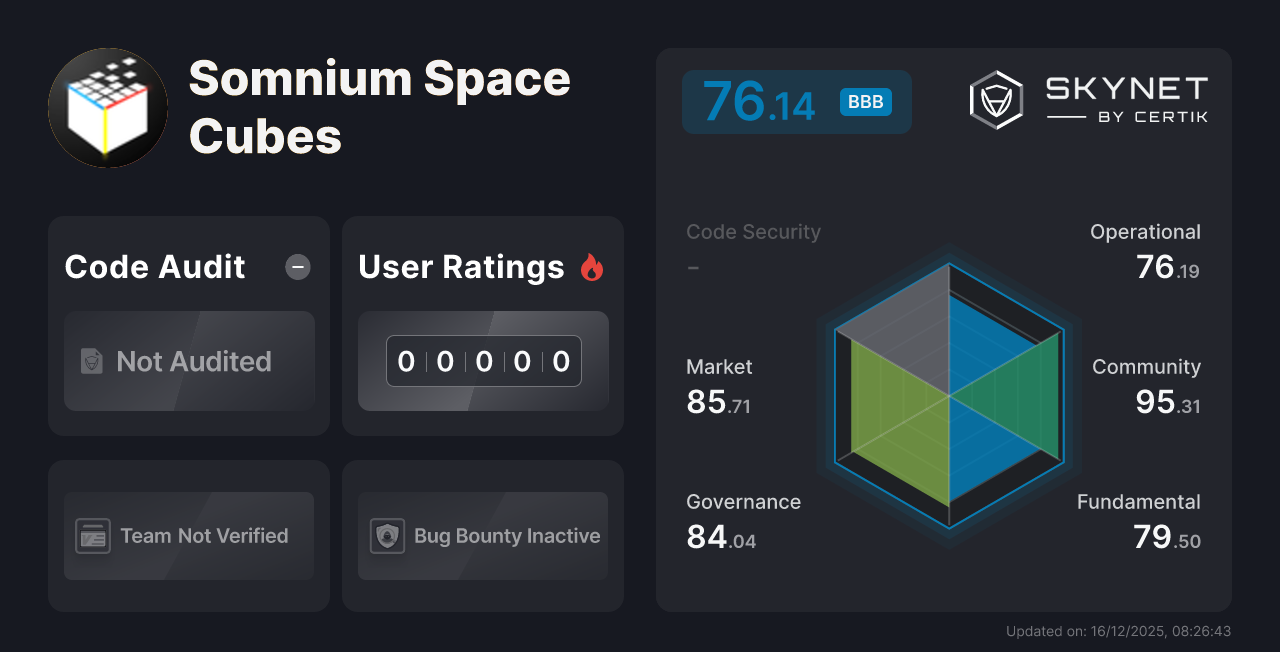Toggle the Team Not Verified indicator
This screenshot has width=1280, height=652.
(189, 536)
